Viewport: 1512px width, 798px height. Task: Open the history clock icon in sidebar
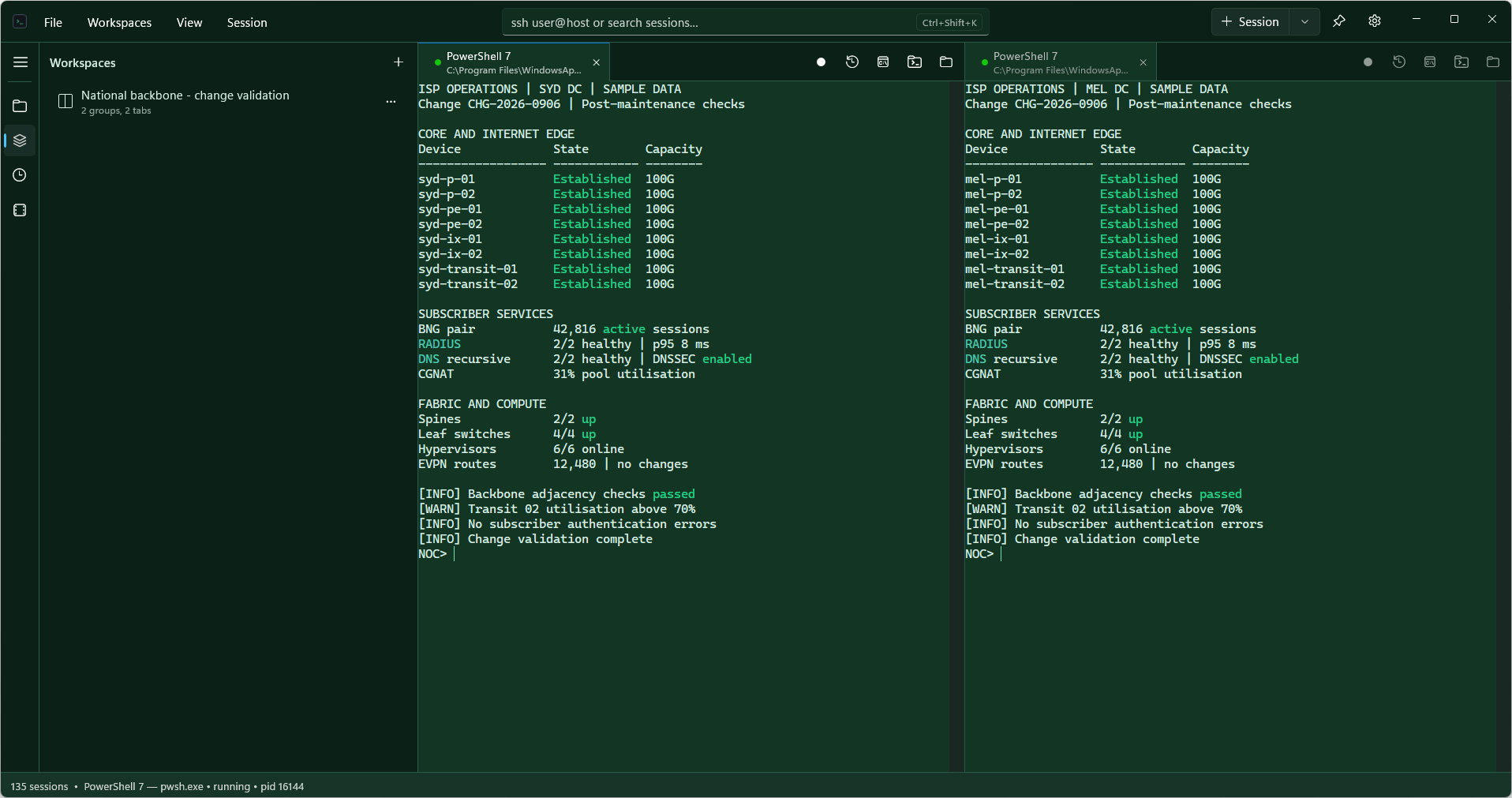point(21,175)
